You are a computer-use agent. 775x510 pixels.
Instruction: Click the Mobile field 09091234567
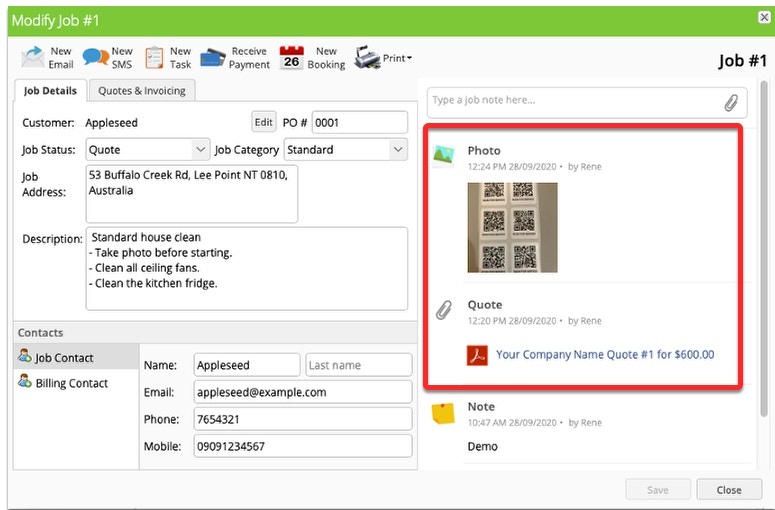pyautogui.click(x=303, y=446)
